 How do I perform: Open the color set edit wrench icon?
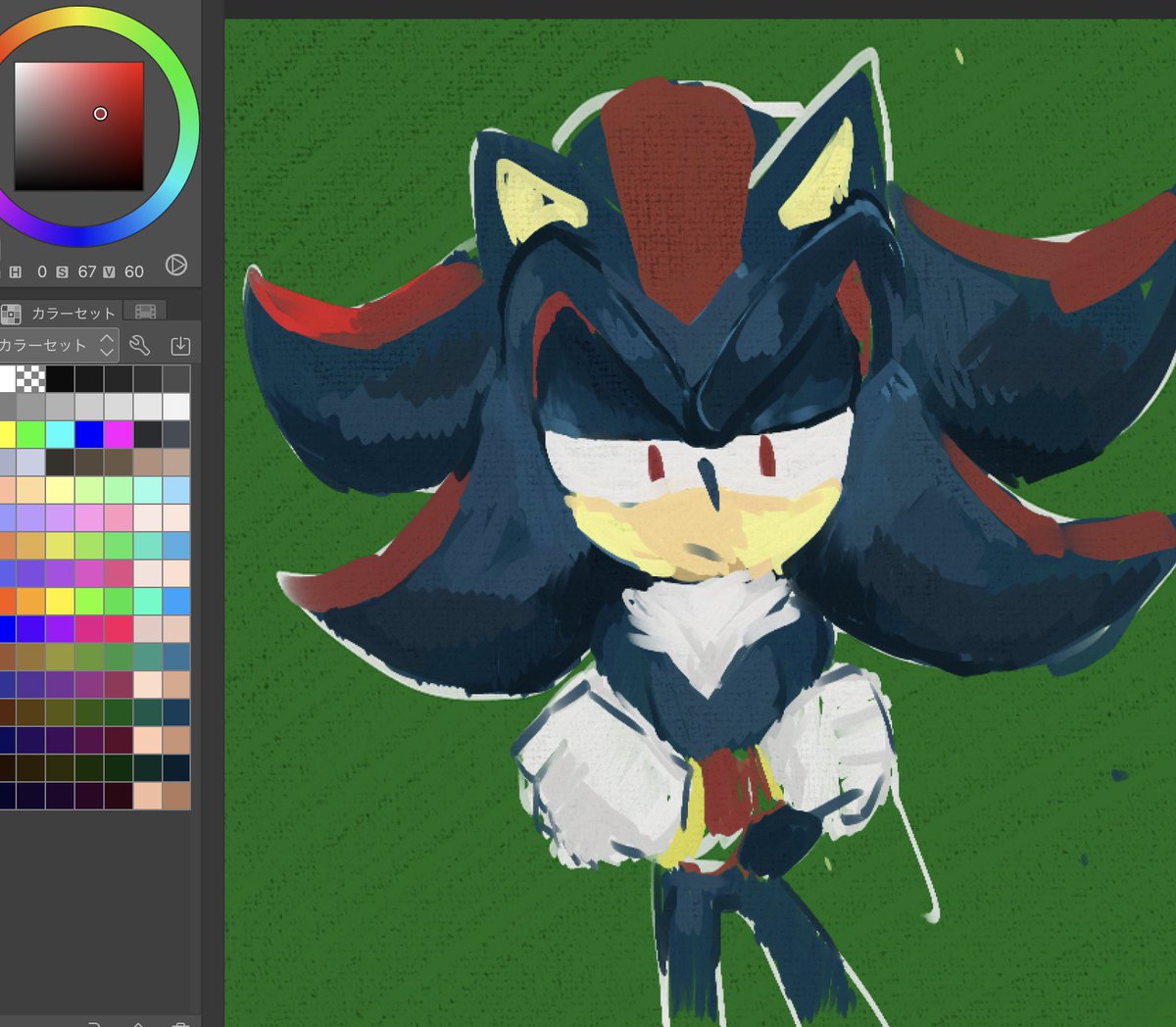tap(139, 345)
